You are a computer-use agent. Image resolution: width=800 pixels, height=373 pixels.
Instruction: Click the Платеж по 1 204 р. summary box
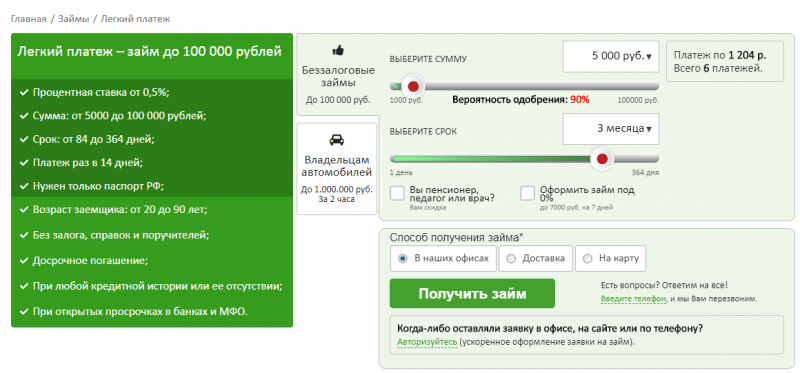pos(724,61)
